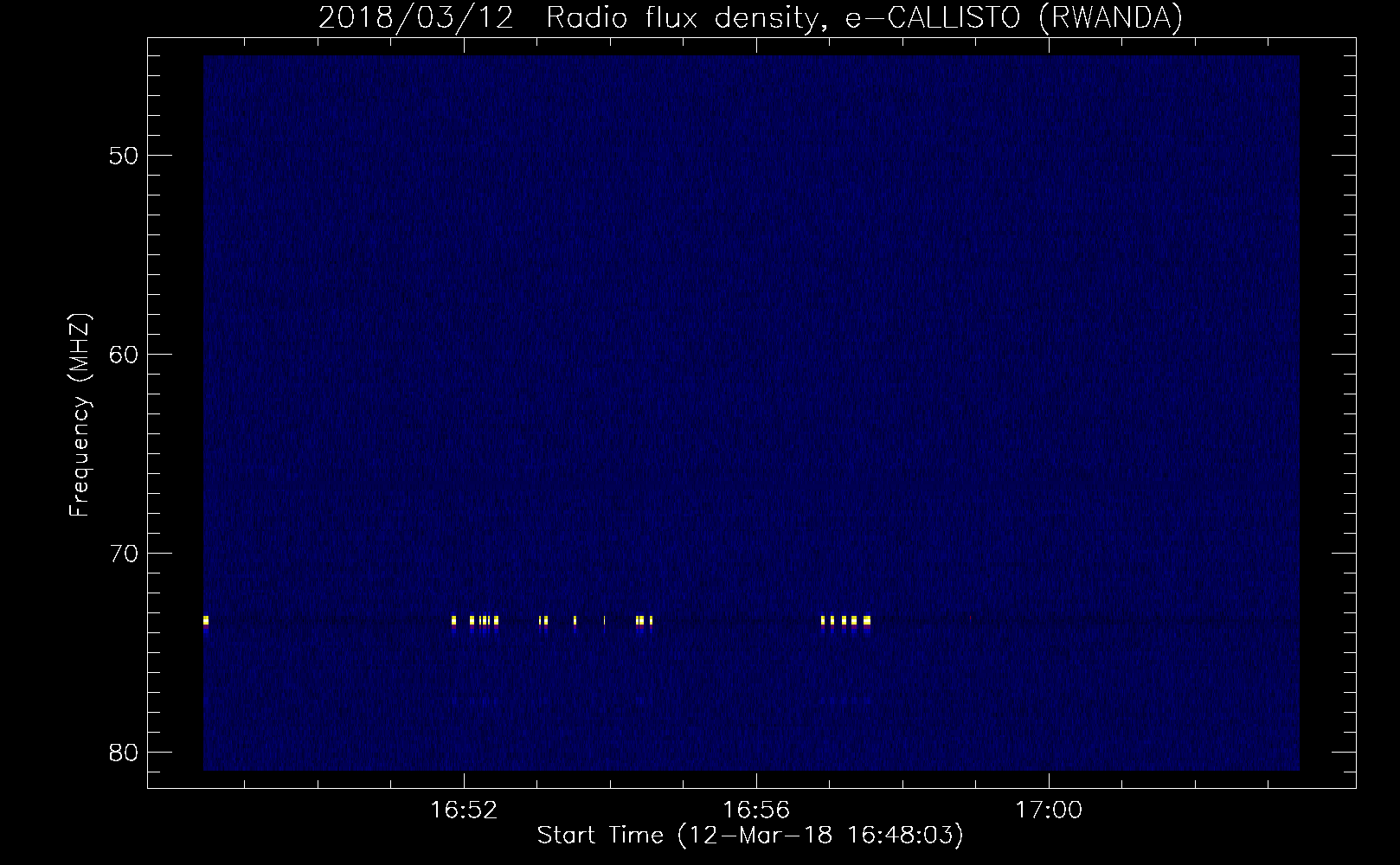Click the 70 MHz frequency label
Image resolution: width=1400 pixels, height=865 pixels.
pos(124,554)
